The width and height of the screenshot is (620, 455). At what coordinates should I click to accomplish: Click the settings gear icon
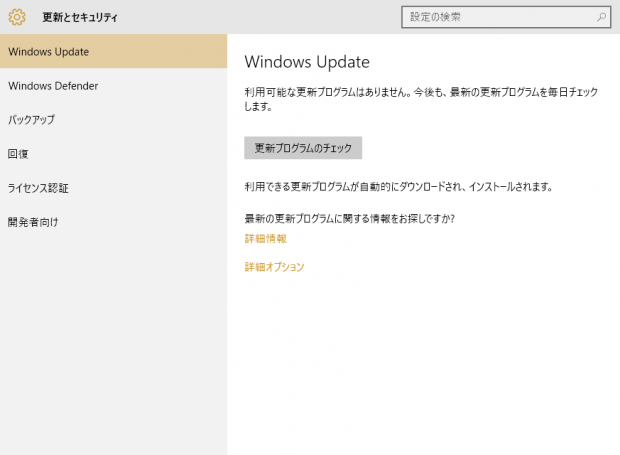click(x=17, y=17)
